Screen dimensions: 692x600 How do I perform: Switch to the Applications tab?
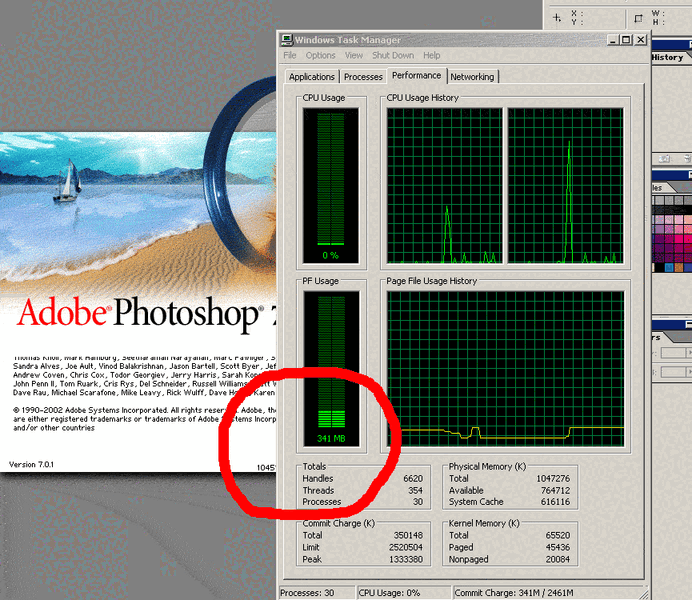(x=312, y=77)
